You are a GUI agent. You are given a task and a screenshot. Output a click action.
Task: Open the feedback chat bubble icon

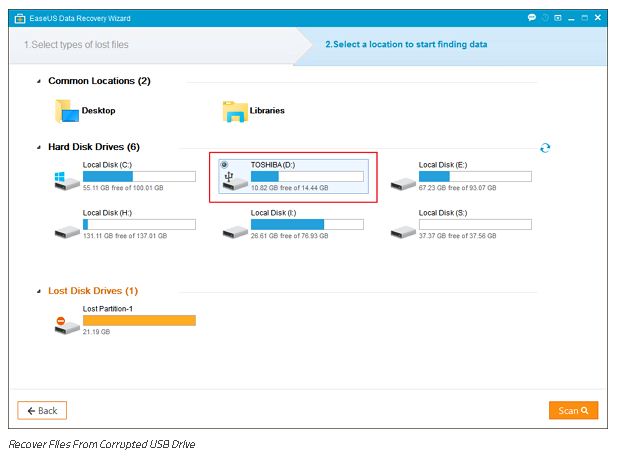532,18
